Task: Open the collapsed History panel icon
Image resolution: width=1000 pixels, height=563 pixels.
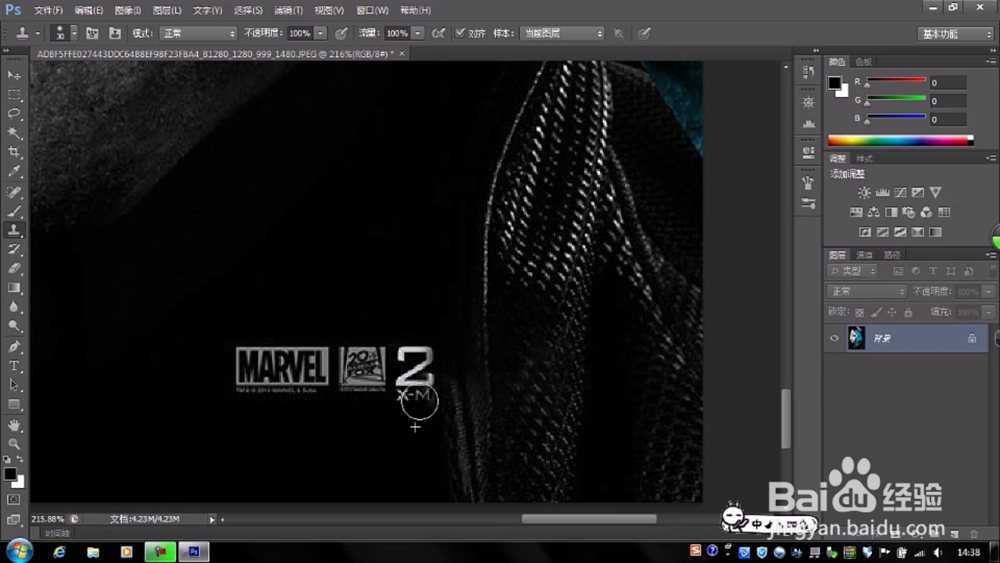Action: coord(809,72)
